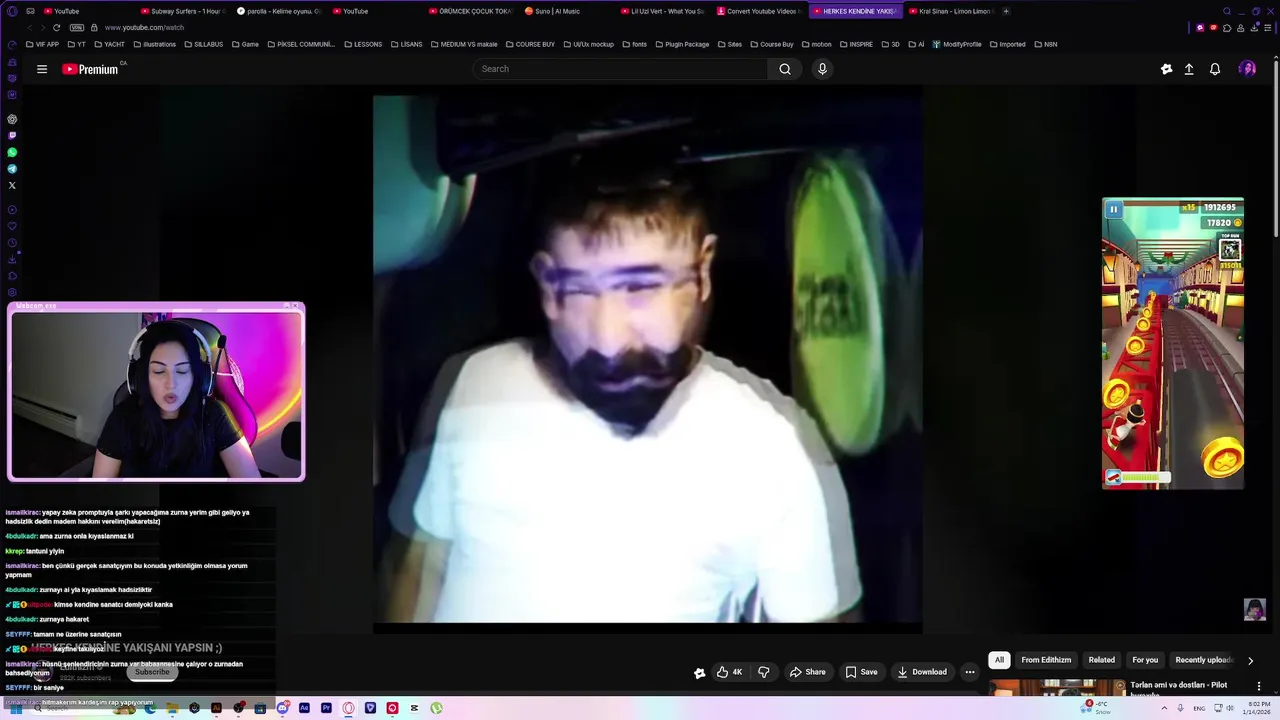Save the video to playlist

click(861, 672)
